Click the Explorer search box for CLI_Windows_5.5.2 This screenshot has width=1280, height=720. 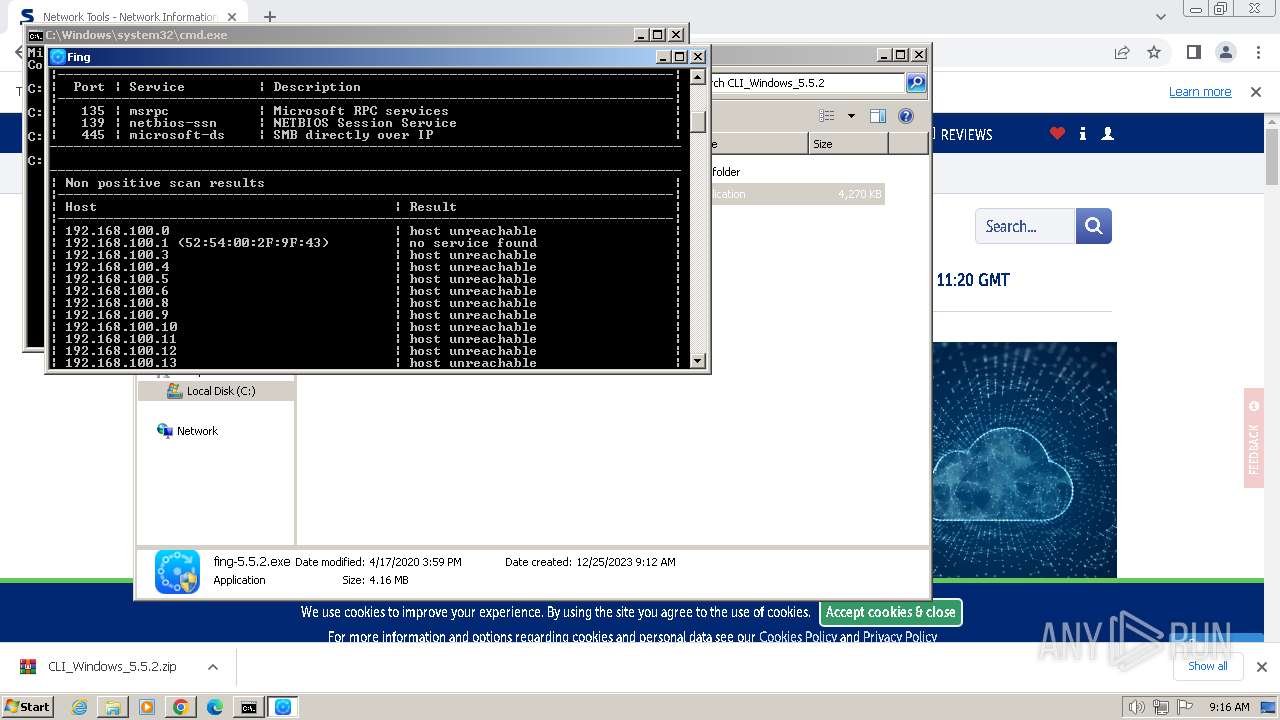[806, 83]
